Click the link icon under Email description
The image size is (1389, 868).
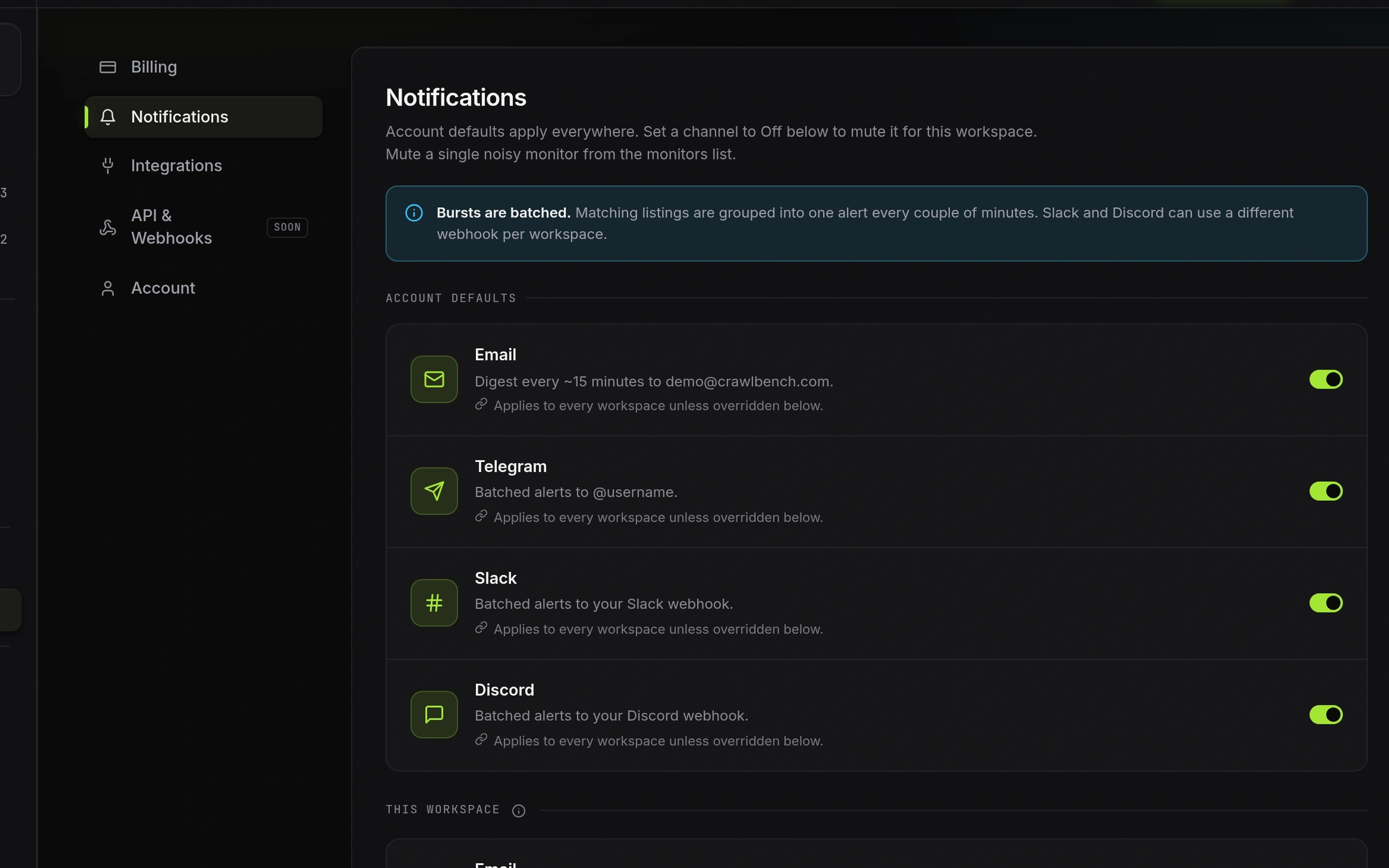(x=481, y=405)
